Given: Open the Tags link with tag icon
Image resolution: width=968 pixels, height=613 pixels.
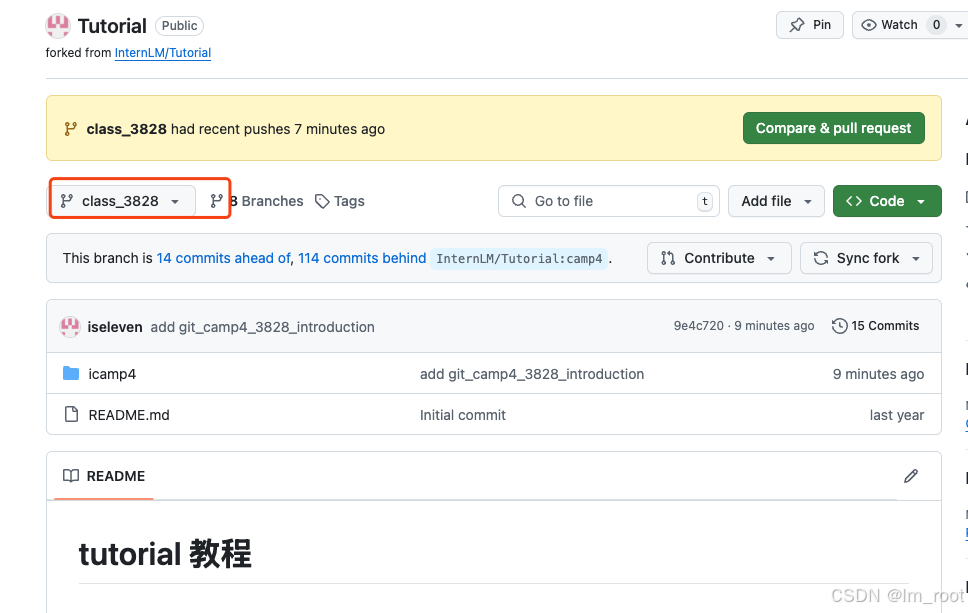Looking at the screenshot, I should (340, 201).
